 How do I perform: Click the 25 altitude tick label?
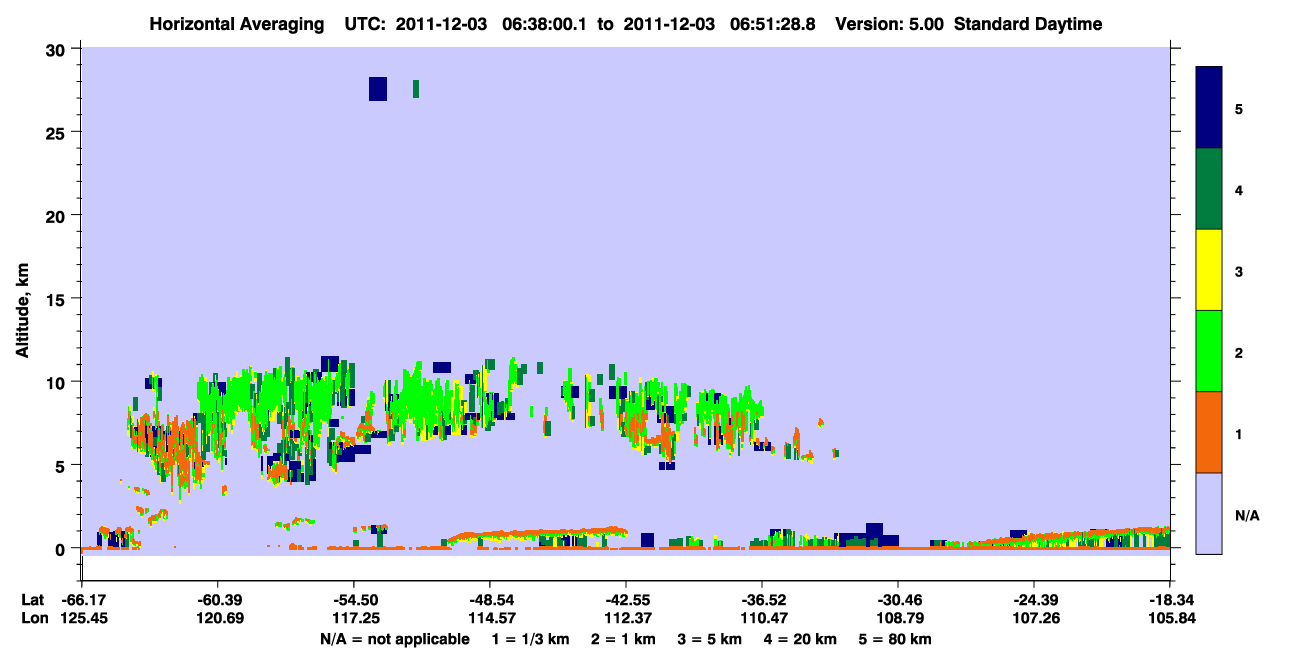(x=57, y=132)
